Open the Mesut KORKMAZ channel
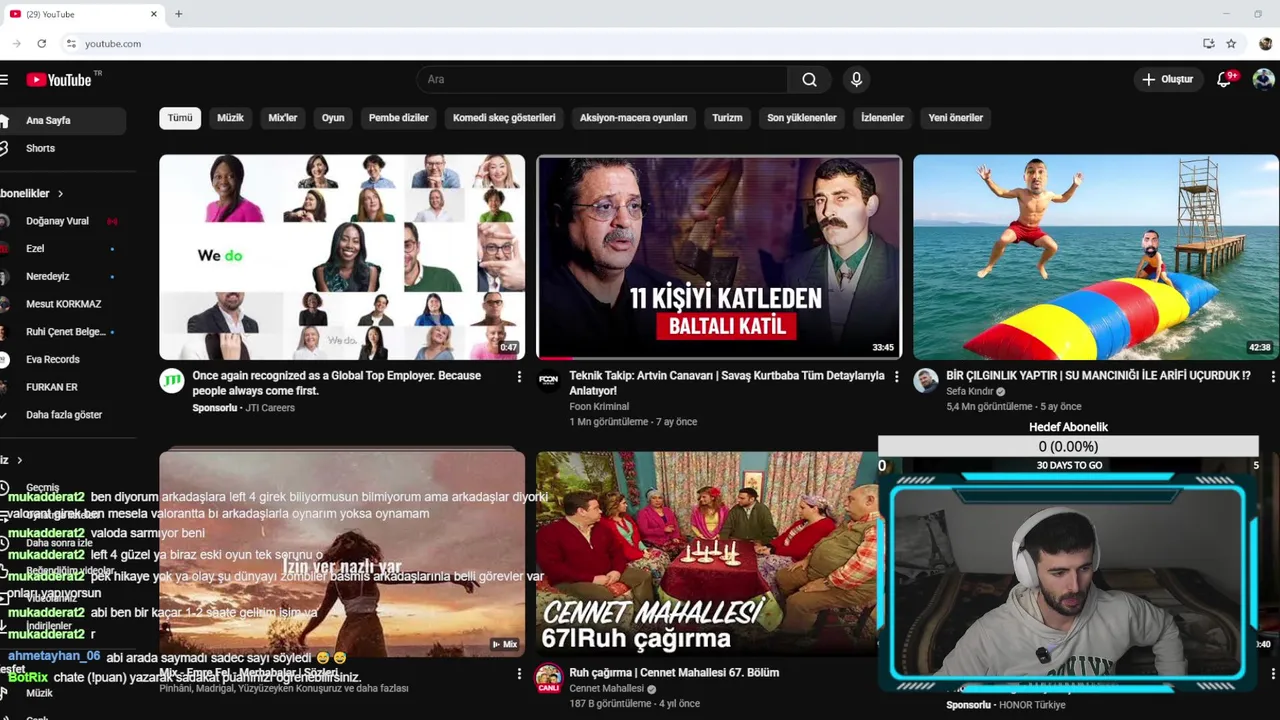 62,304
